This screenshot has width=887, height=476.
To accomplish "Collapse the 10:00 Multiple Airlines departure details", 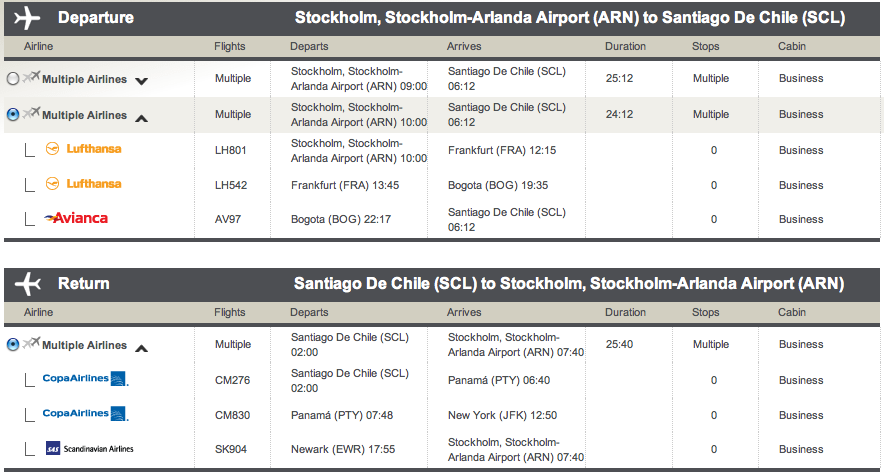I will (x=142, y=117).
